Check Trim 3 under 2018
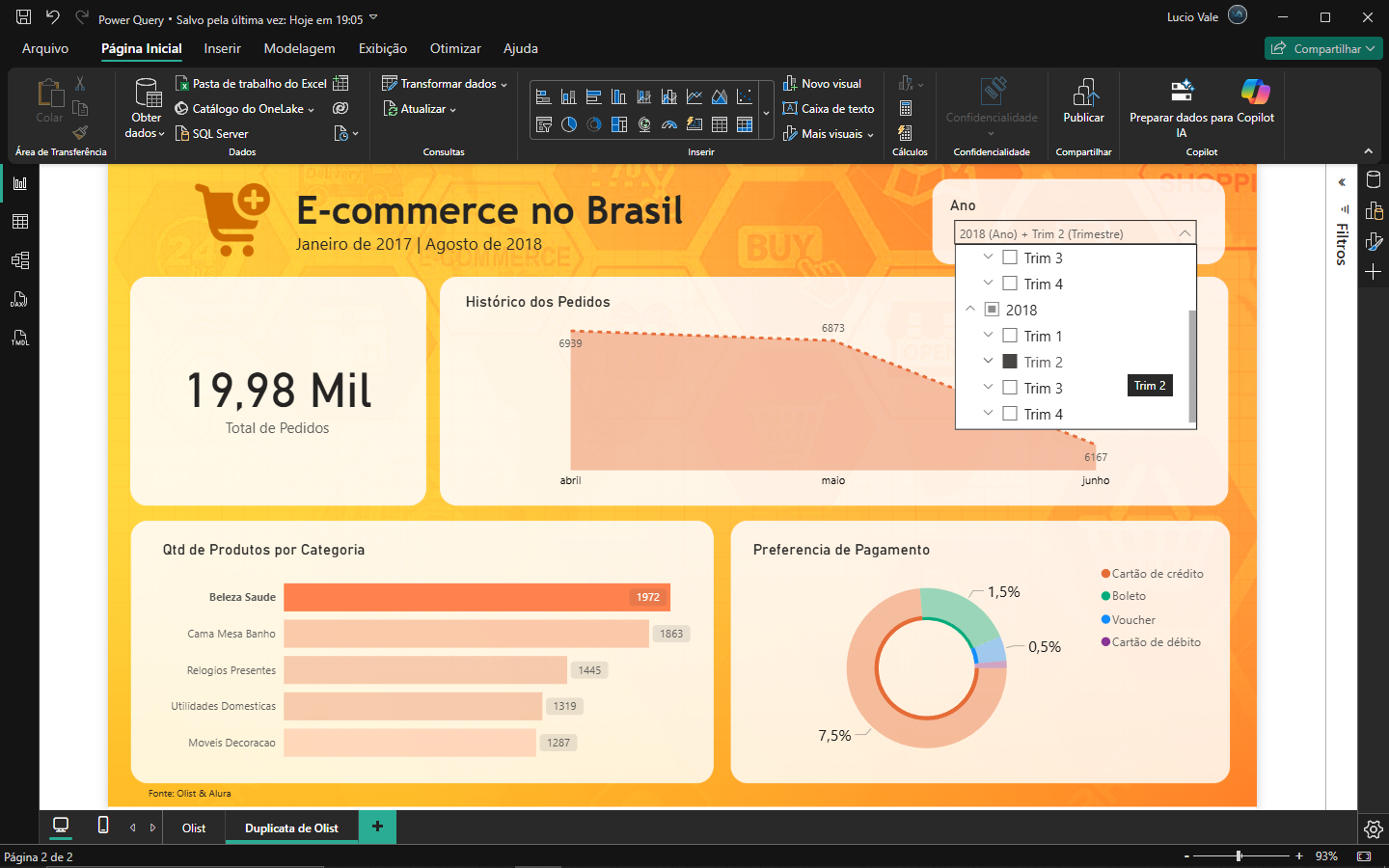 [x=1010, y=388]
